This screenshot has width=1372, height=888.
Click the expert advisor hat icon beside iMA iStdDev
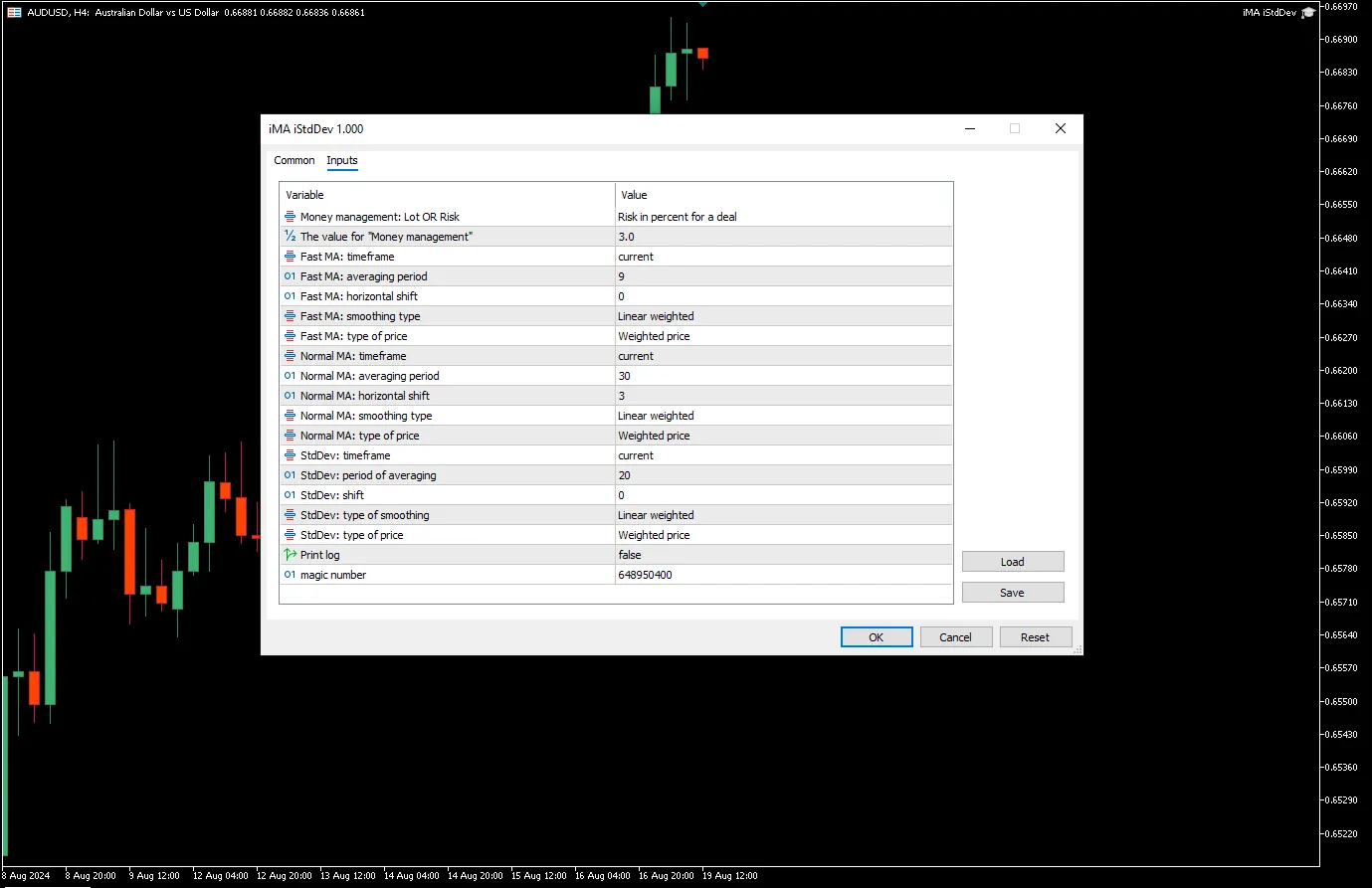point(1308,13)
